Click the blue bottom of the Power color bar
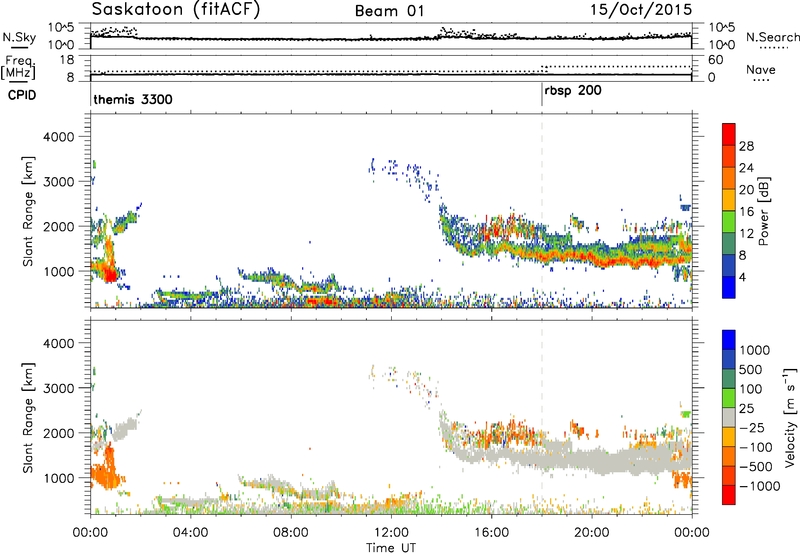 pos(729,287)
